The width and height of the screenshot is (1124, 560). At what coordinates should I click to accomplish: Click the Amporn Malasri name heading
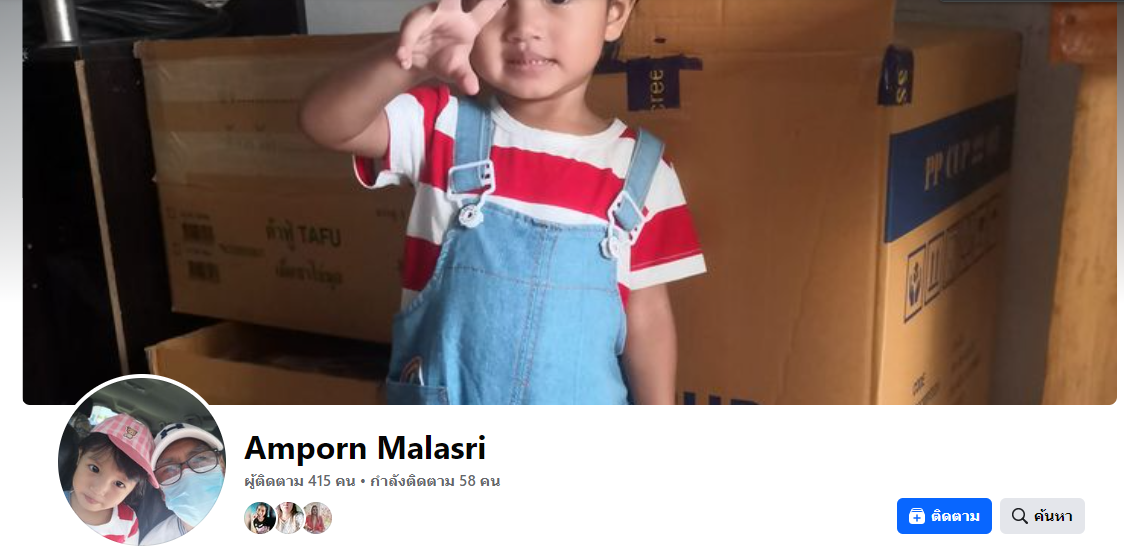365,448
